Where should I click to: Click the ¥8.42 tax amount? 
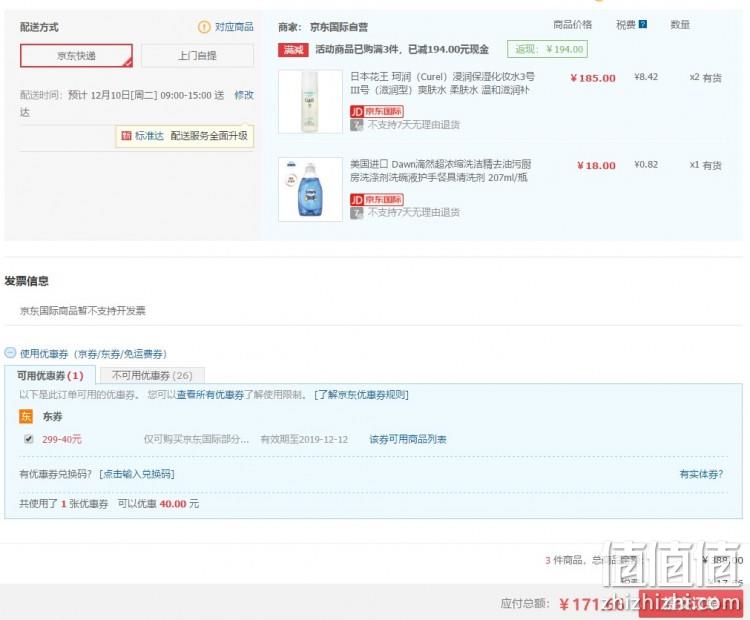(646, 77)
